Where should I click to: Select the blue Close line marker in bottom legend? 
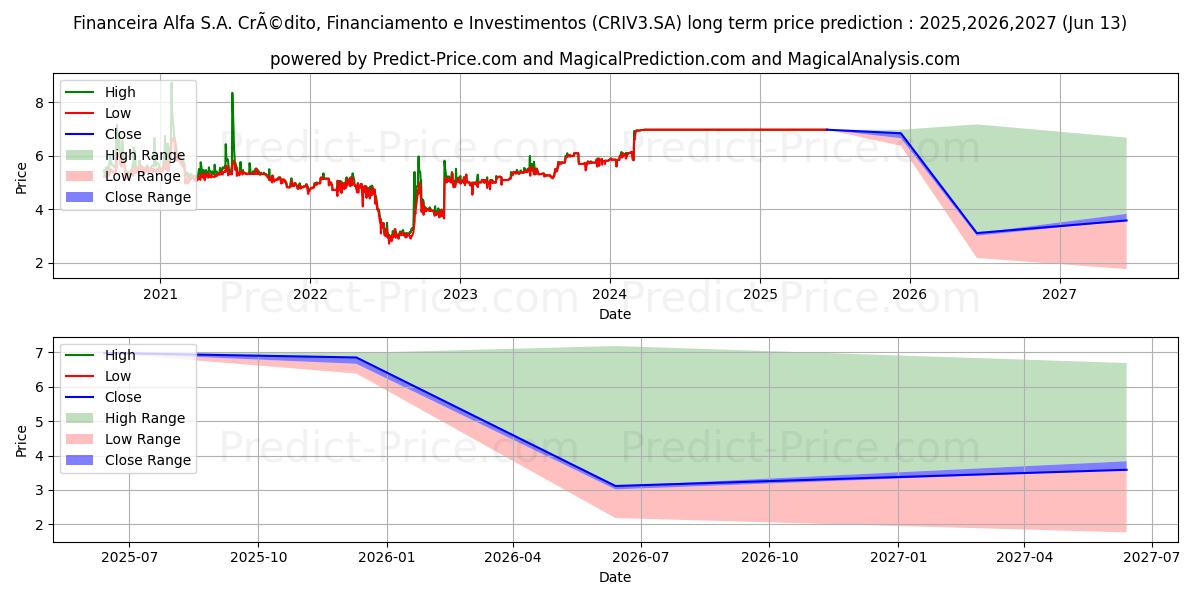click(80, 397)
